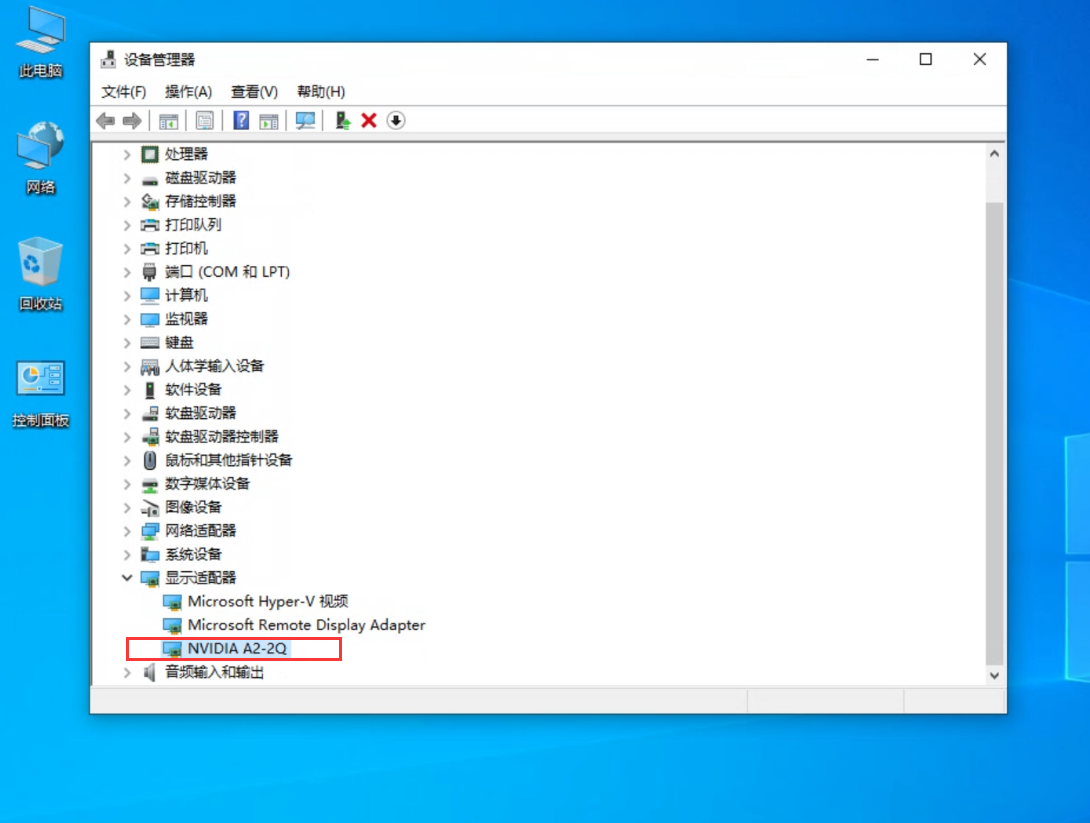
Task: Click the vertical scrollbar thumb
Action: pyautogui.click(x=994, y=432)
